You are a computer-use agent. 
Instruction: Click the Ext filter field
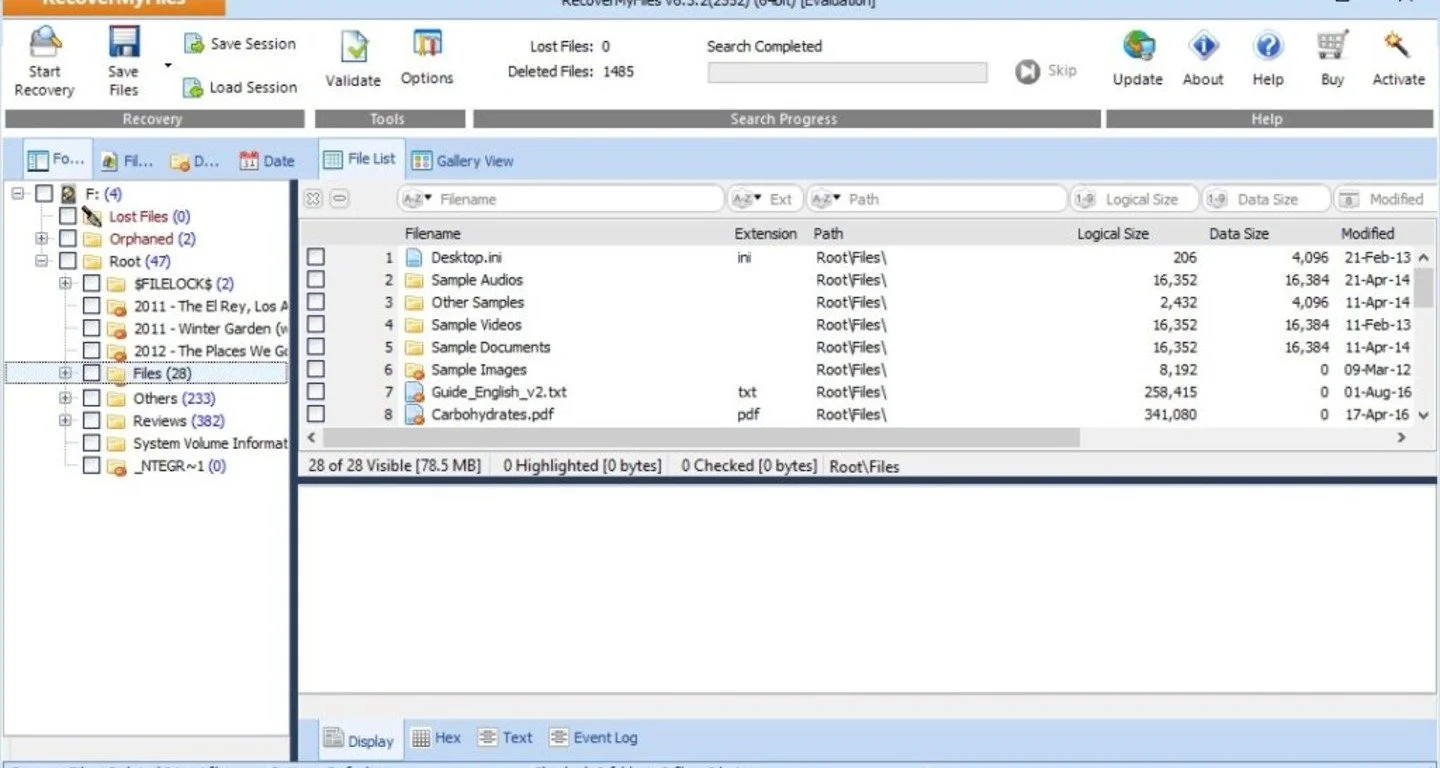pos(765,199)
